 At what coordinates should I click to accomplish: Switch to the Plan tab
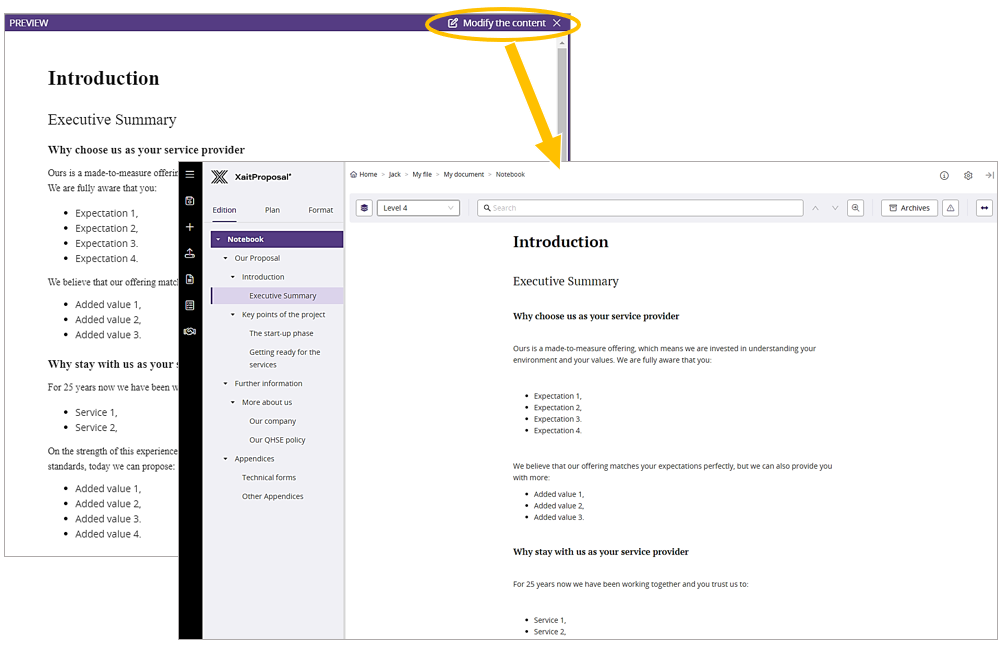tap(272, 210)
